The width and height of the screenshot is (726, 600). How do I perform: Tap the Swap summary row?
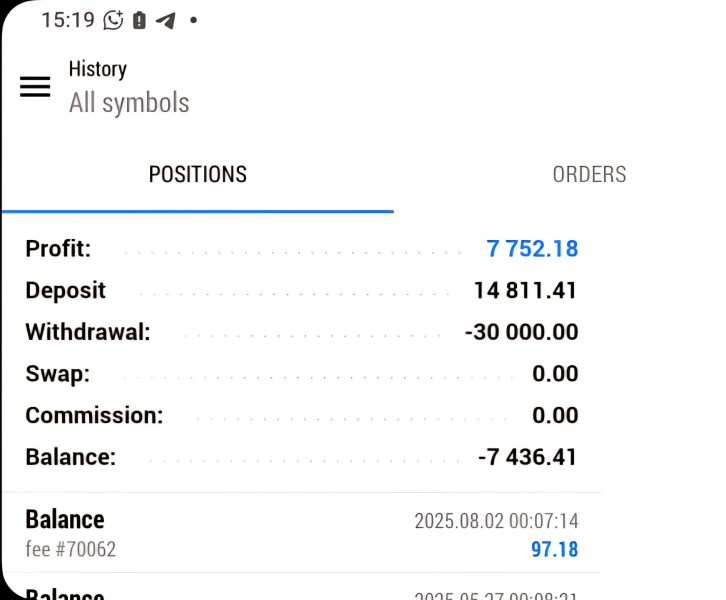coord(300,374)
